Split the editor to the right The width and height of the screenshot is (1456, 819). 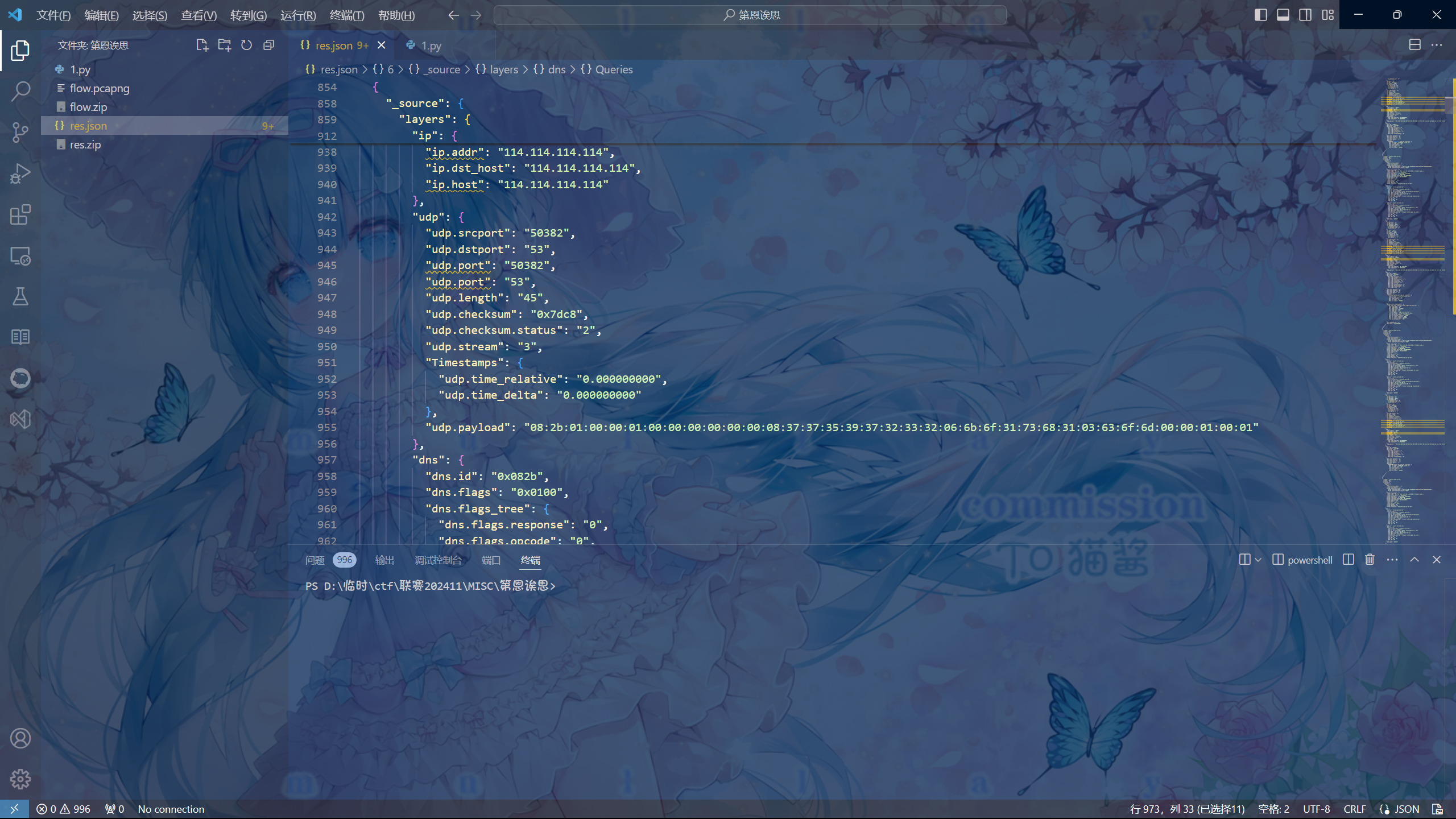coord(1415,45)
